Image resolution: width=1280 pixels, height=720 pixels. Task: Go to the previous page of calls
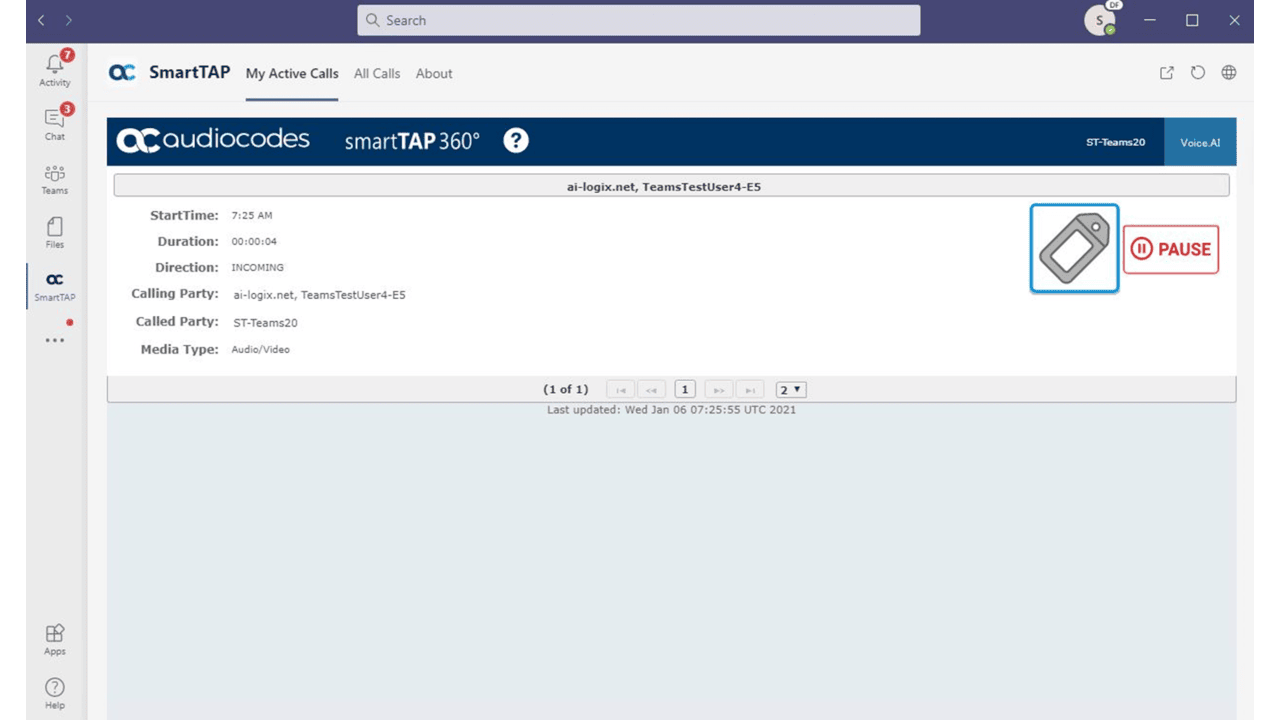(652, 390)
